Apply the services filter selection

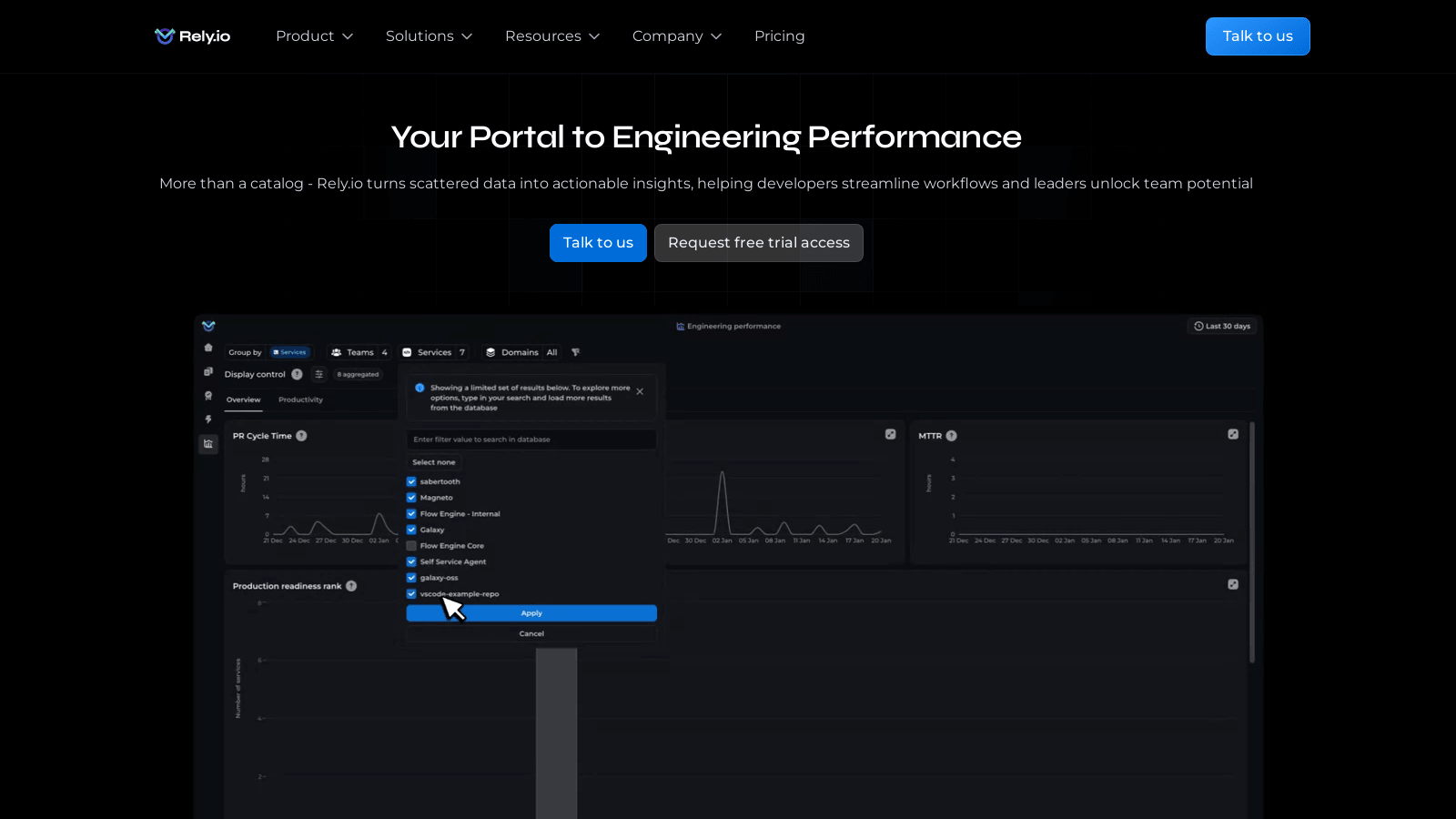[531, 613]
